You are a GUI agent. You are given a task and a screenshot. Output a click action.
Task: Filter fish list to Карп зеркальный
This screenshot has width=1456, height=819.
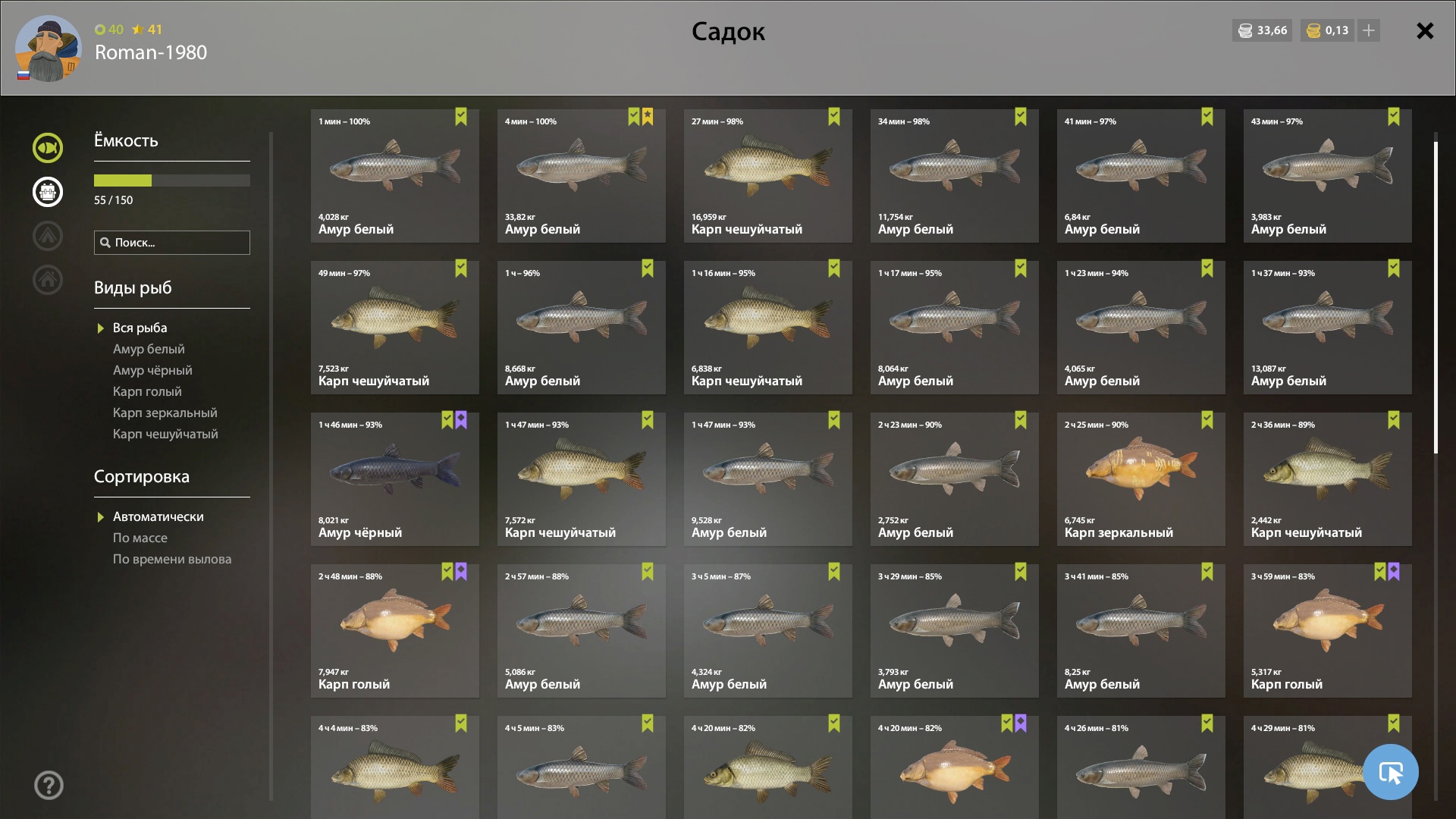[x=165, y=413]
